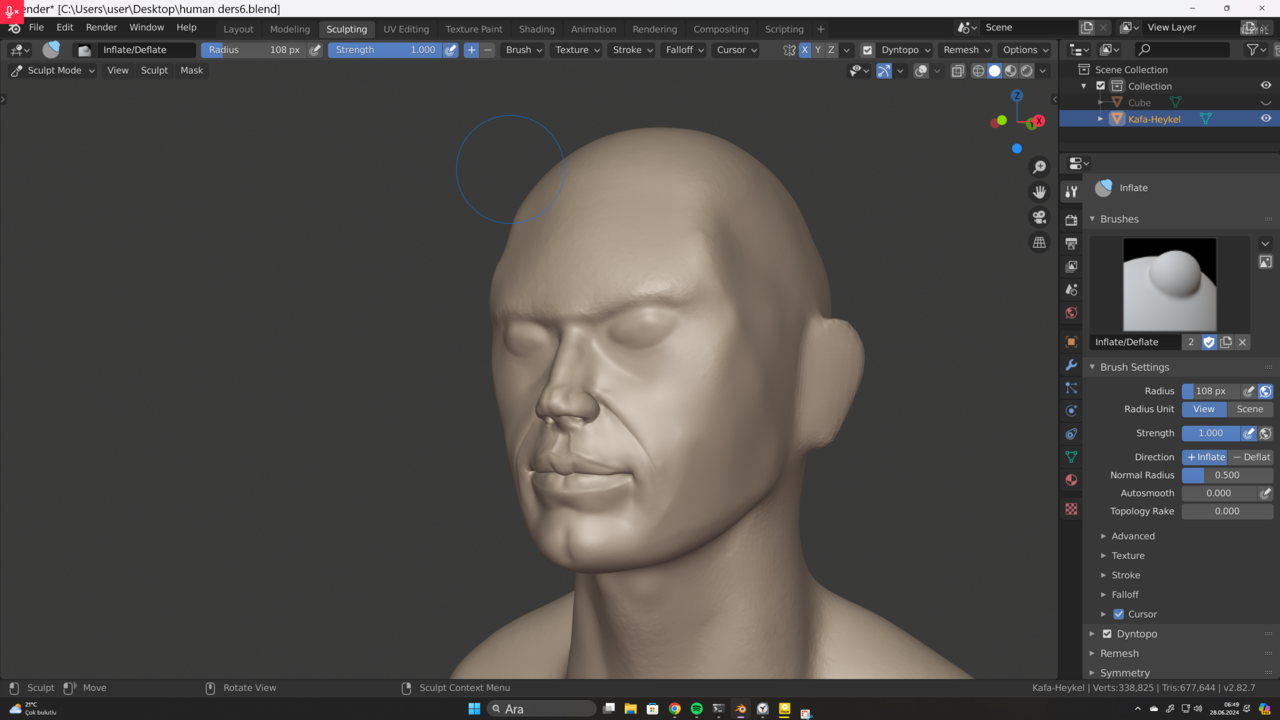
Task: Switch to the Shading workspace tab
Action: pyautogui.click(x=536, y=29)
